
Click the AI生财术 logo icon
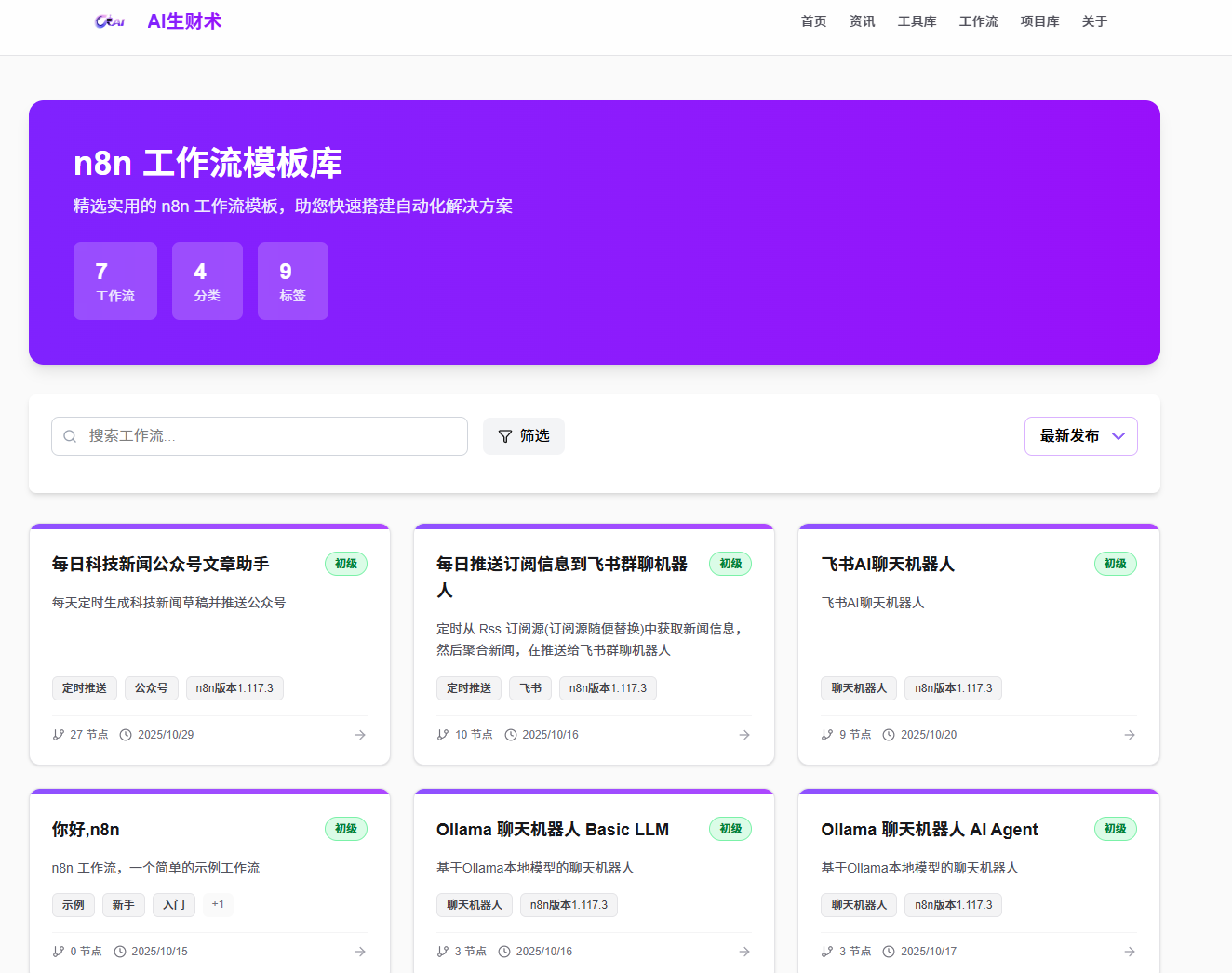point(110,21)
